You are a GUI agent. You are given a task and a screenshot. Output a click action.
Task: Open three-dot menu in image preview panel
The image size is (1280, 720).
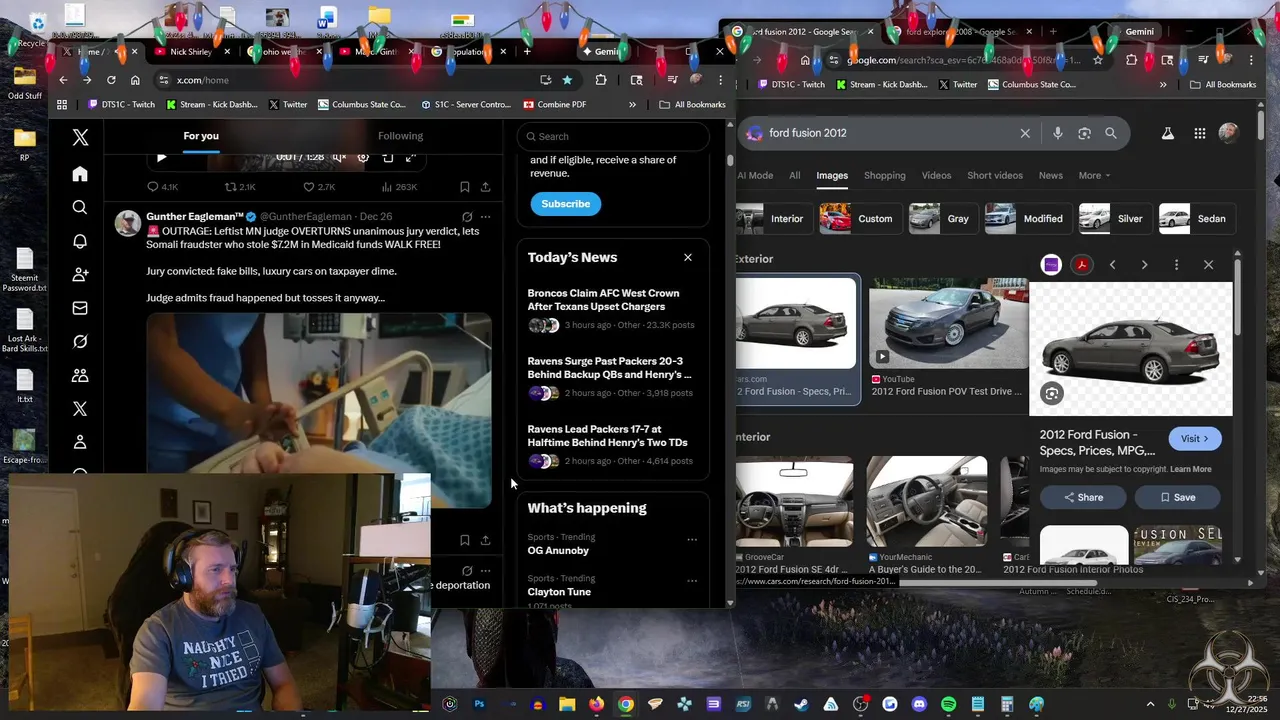[x=1176, y=265]
